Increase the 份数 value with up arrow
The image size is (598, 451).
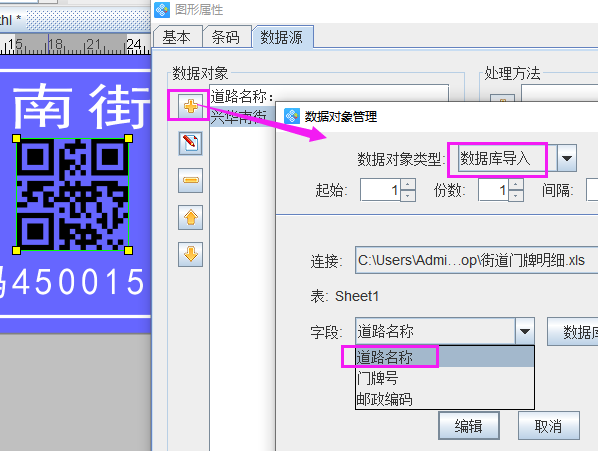pyautogui.click(x=515, y=185)
